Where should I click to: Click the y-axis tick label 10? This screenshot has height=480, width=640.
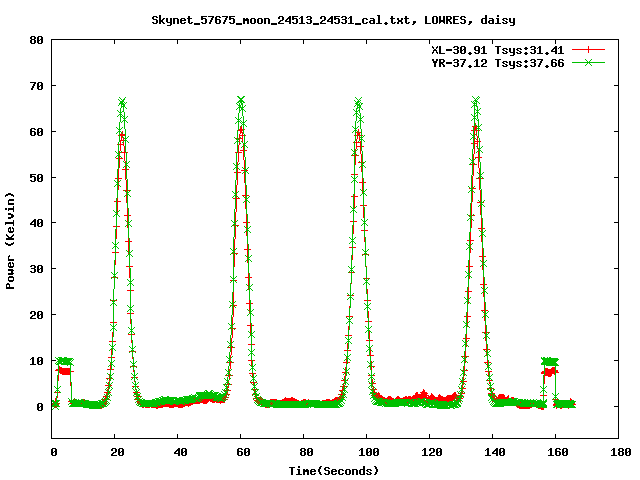coord(37,361)
